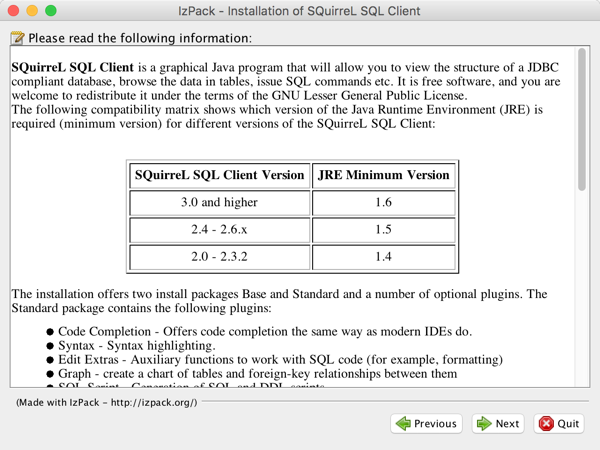Click the '1.4' JRE version cell
The image size is (600, 450).
point(383,257)
